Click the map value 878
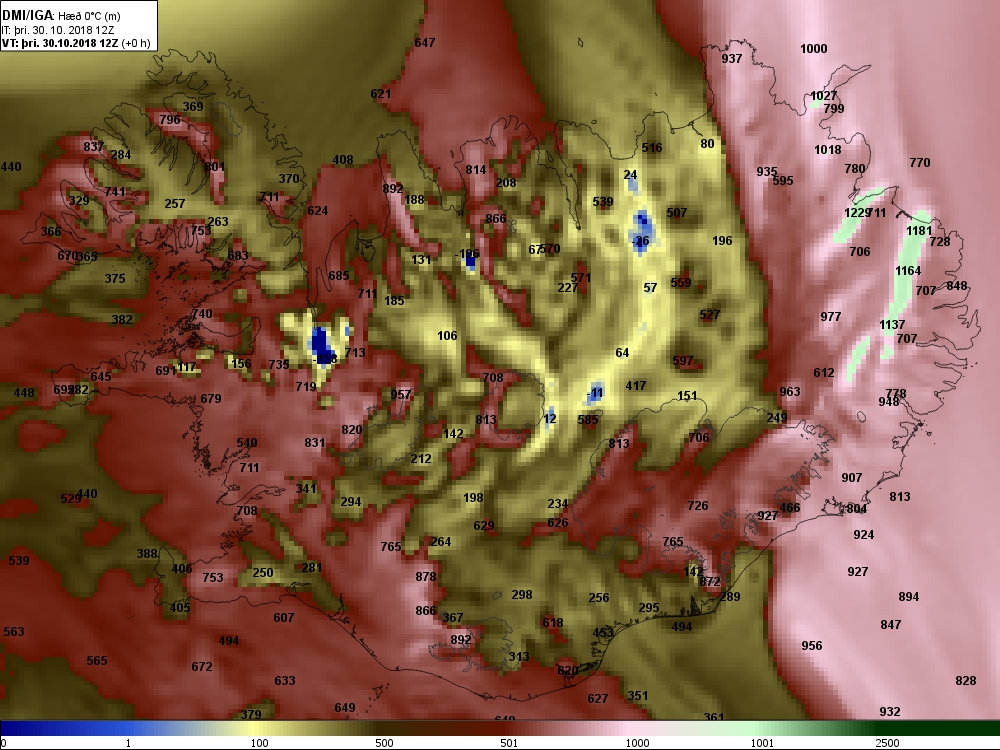1000x750 pixels. click(x=425, y=577)
